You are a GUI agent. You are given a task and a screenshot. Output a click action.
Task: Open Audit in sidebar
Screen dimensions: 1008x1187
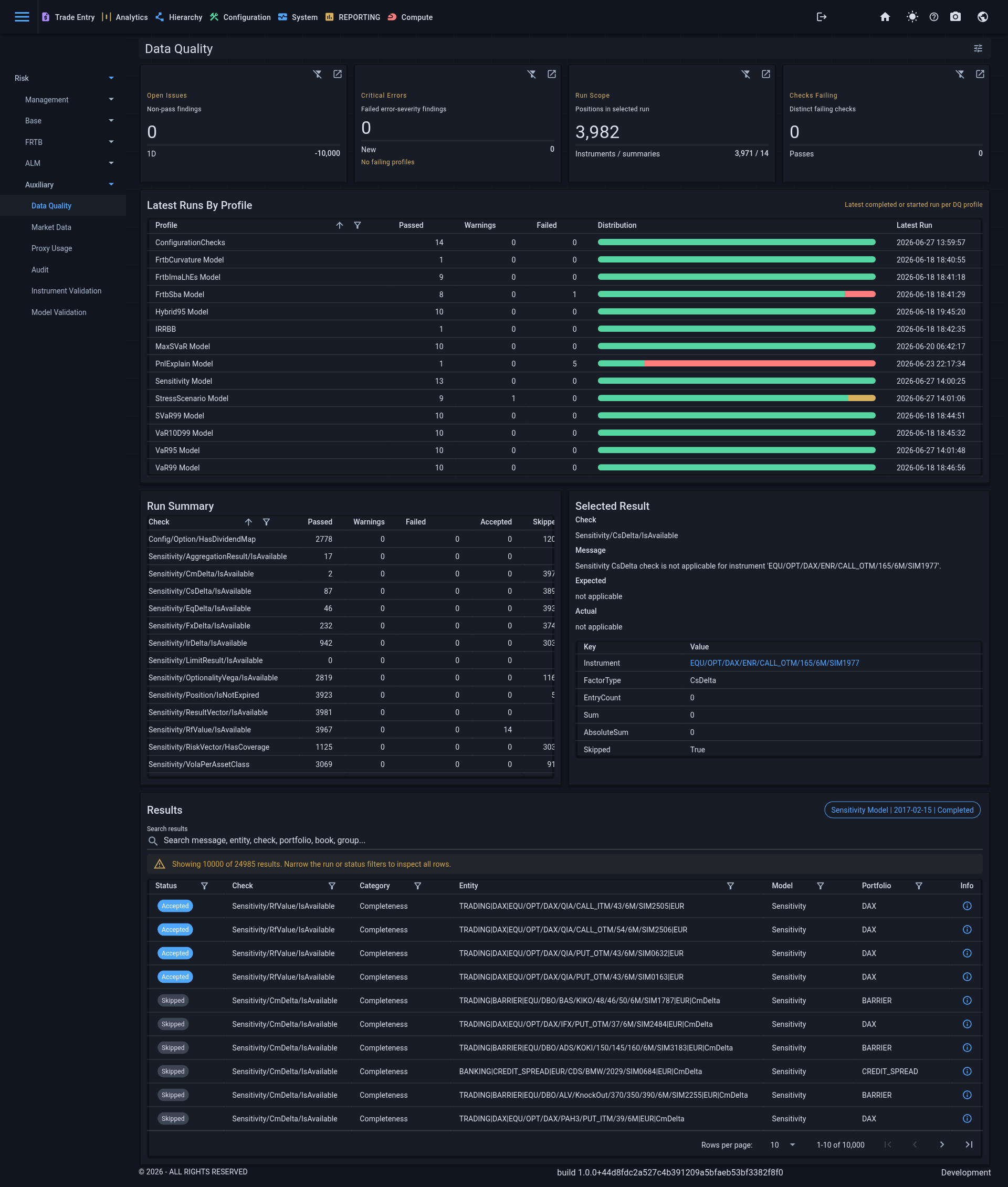tap(40, 270)
